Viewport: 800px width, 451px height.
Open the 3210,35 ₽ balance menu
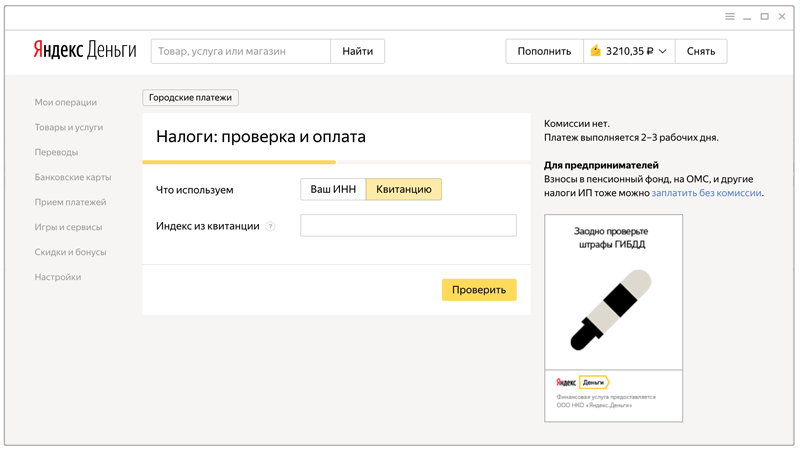pyautogui.click(x=629, y=51)
